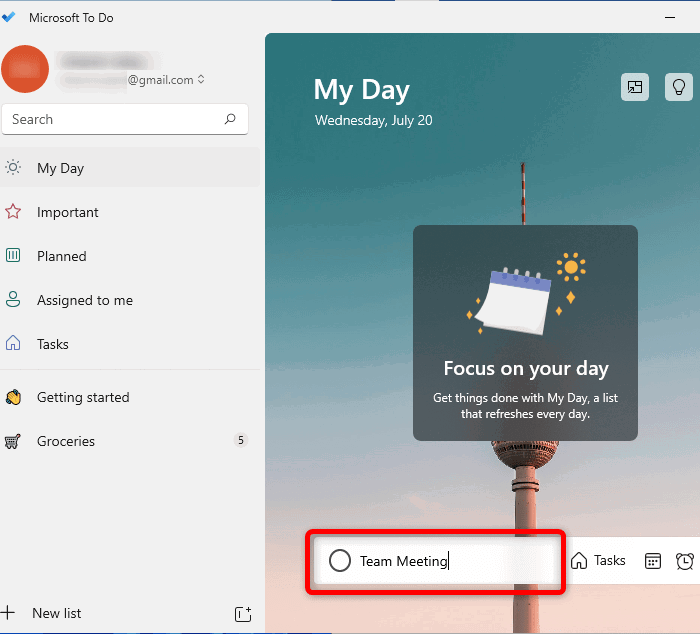This screenshot has width=700, height=634.
Task: Click the circle checkbox beside Team Meeting
Action: point(340,560)
